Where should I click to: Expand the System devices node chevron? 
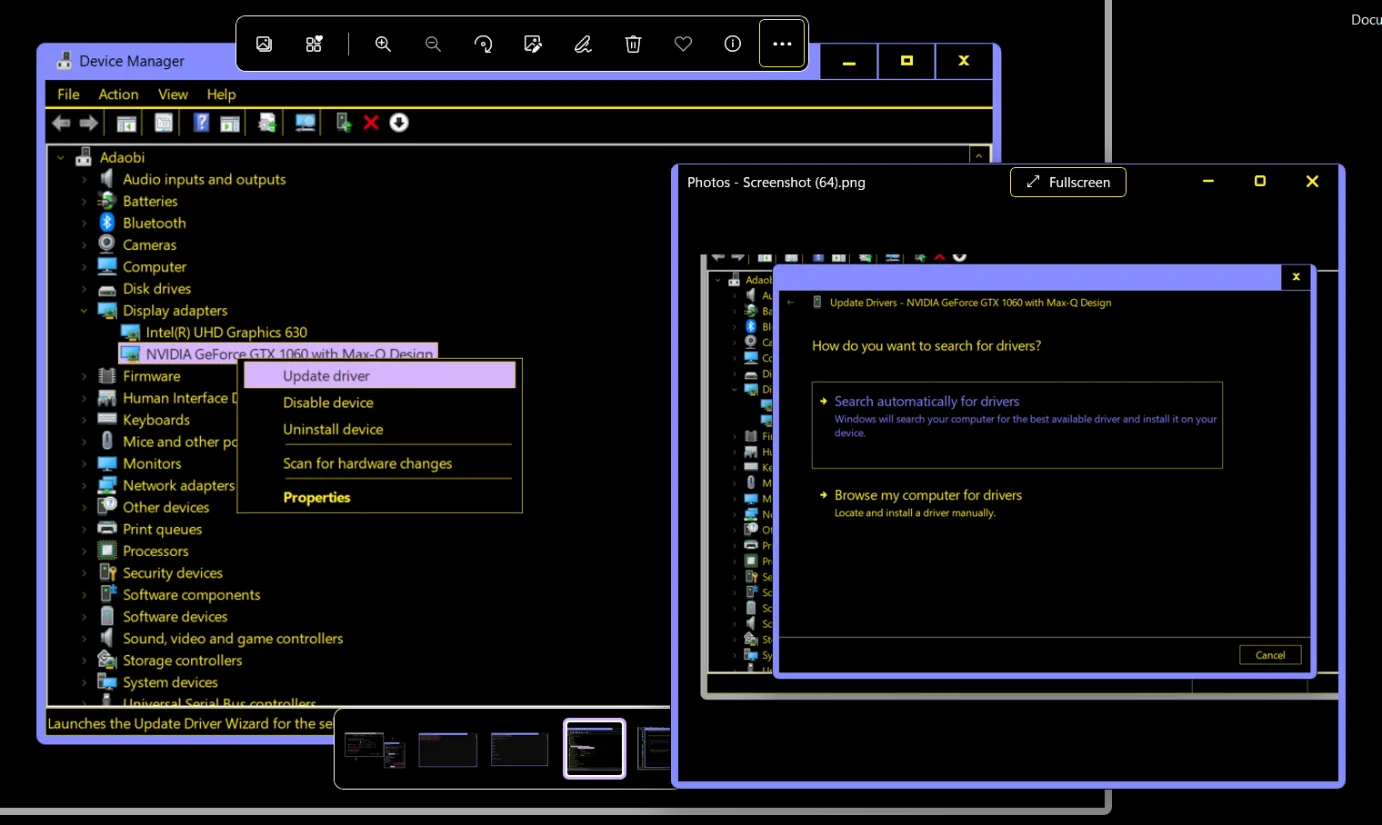[x=85, y=682]
